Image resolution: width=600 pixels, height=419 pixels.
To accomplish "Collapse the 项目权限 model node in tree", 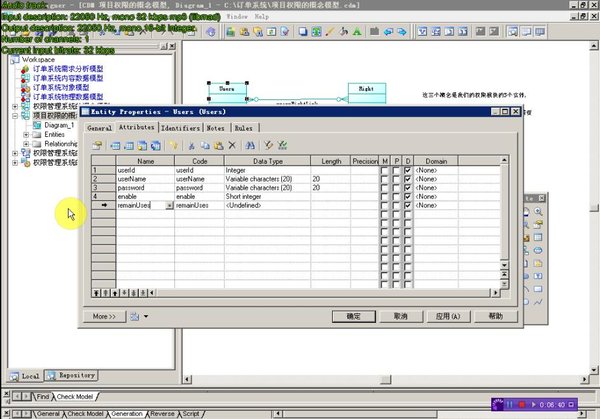I will click(15, 116).
